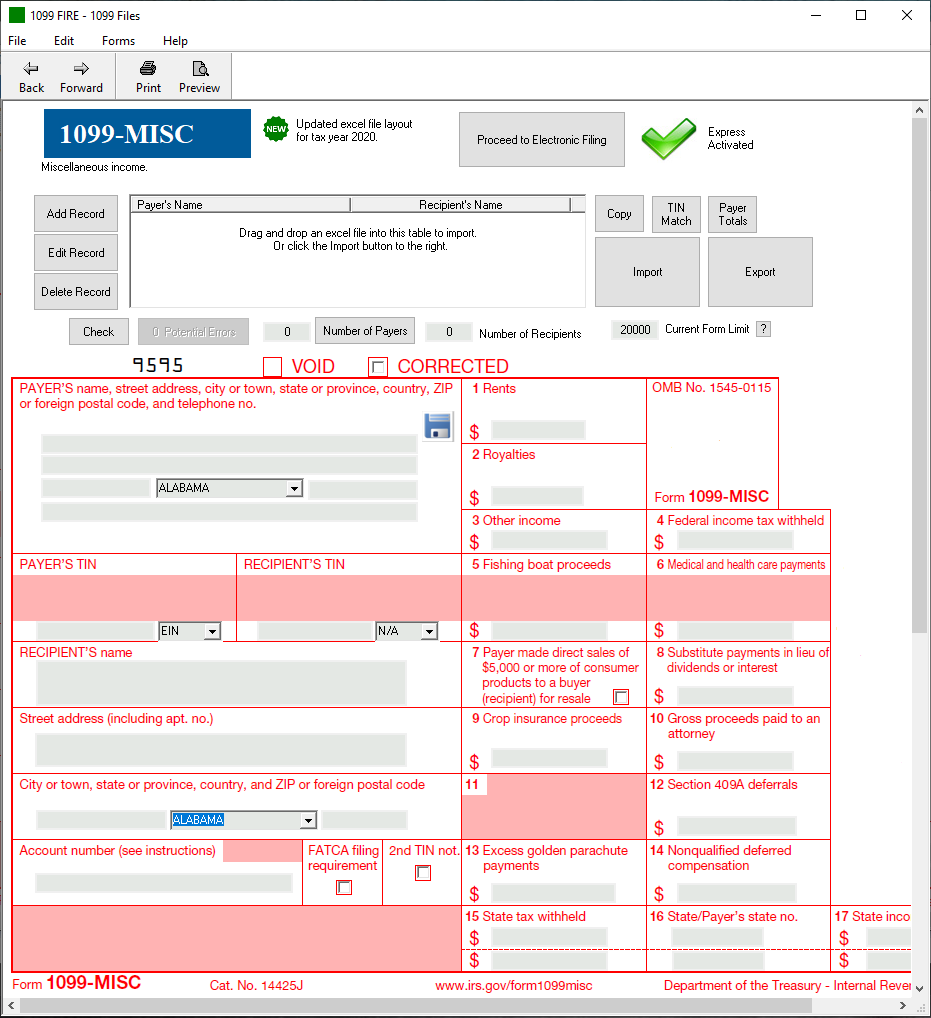Open the File menu
Viewport: 931px width, 1018px height.
coord(17,41)
